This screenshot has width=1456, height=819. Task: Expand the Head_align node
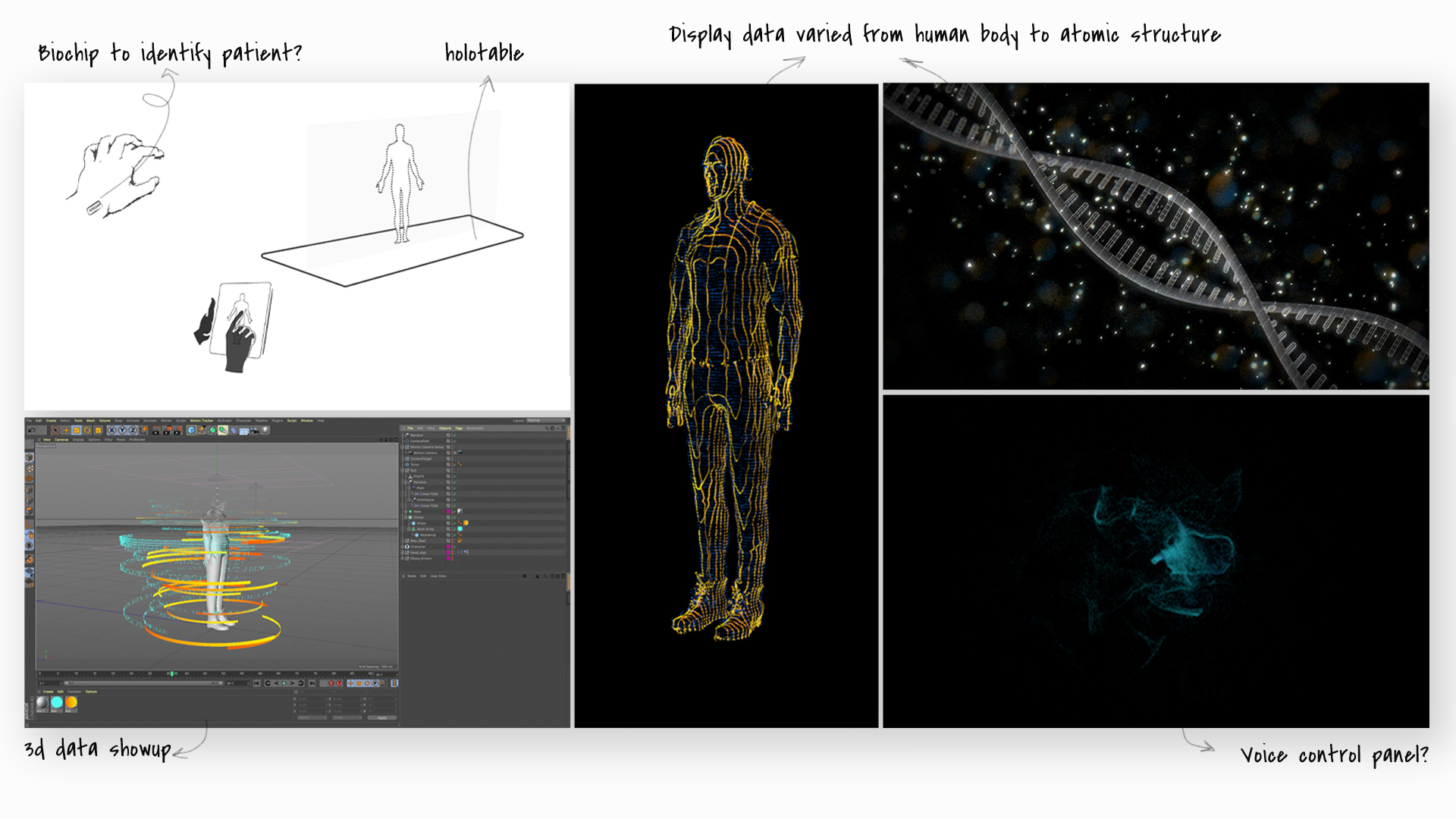click(402, 552)
